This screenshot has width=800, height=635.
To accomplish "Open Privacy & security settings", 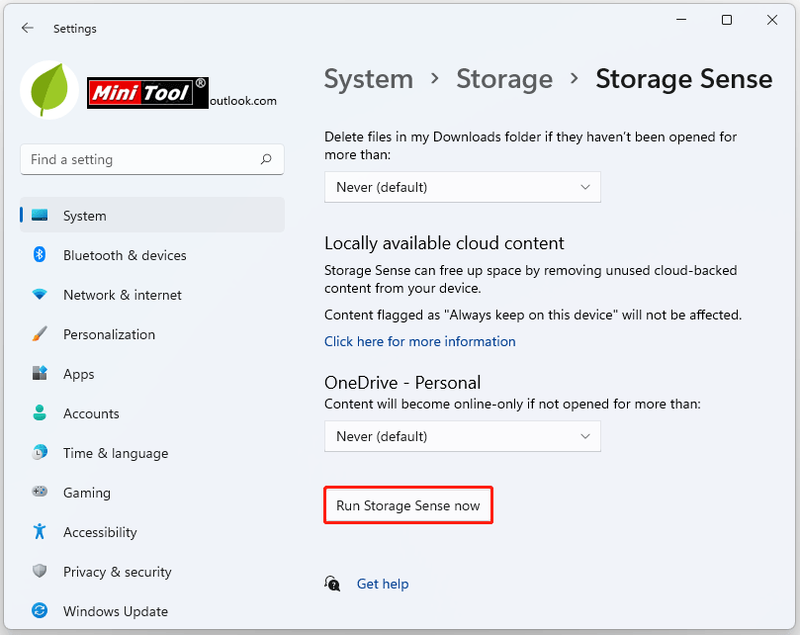I will click(x=152, y=571).
